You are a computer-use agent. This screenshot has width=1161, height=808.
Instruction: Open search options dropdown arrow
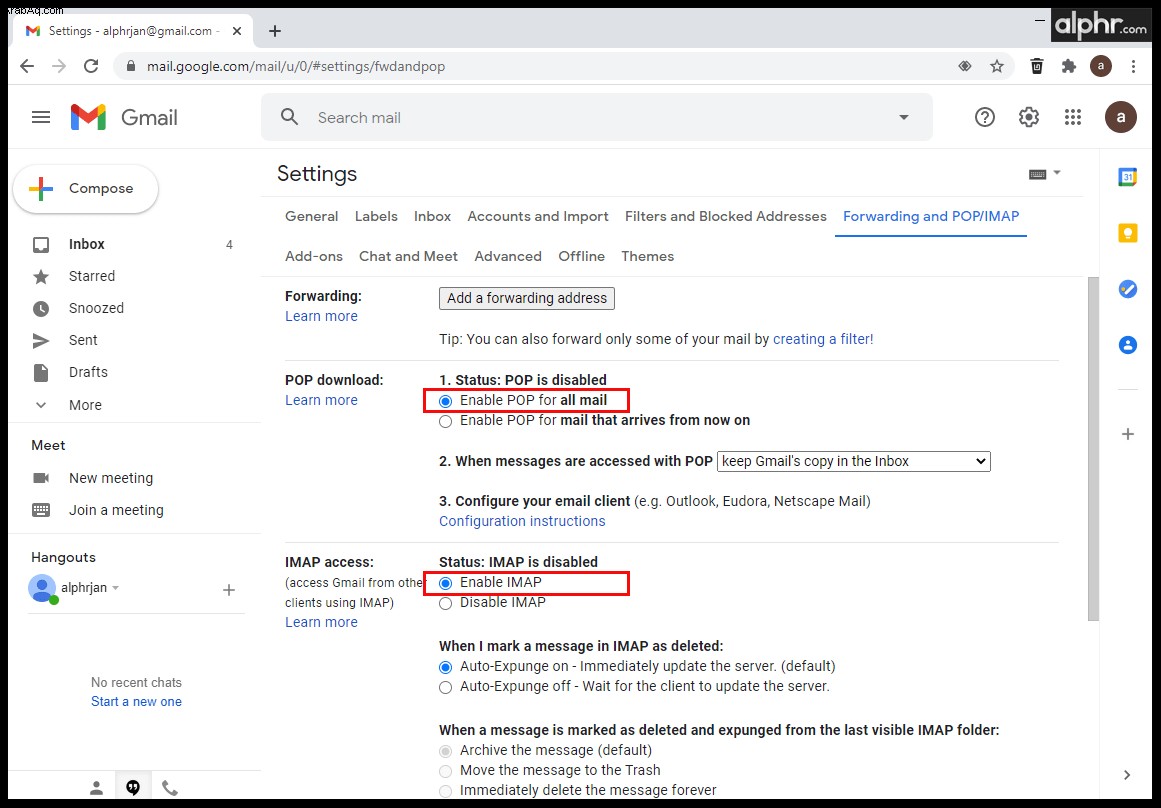pos(903,117)
